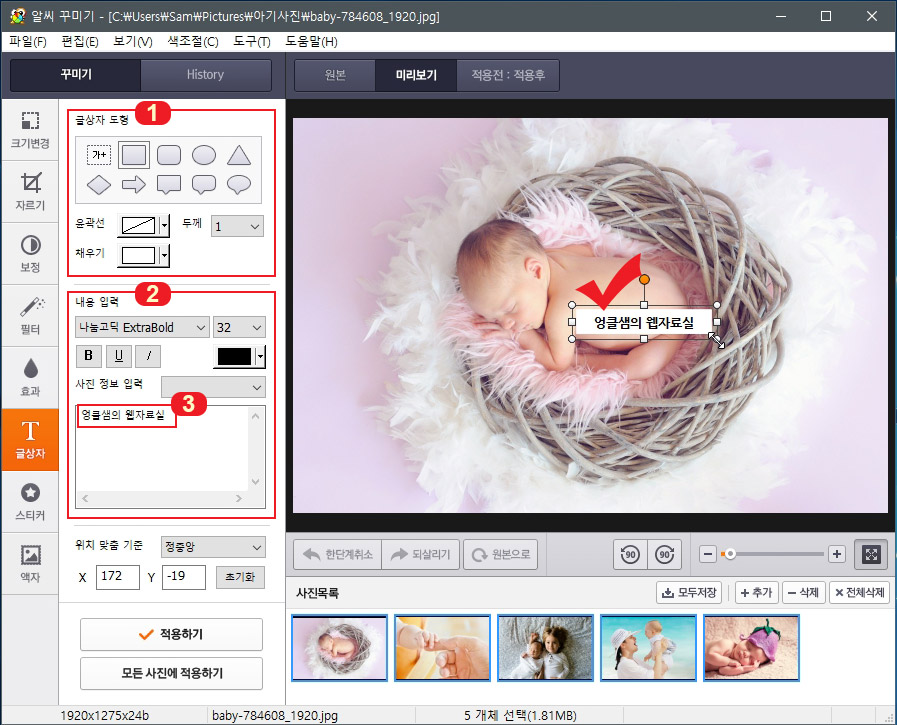
Task: Open the font name dropdown 나눔고딕 ExtraBold
Action: [x=142, y=327]
